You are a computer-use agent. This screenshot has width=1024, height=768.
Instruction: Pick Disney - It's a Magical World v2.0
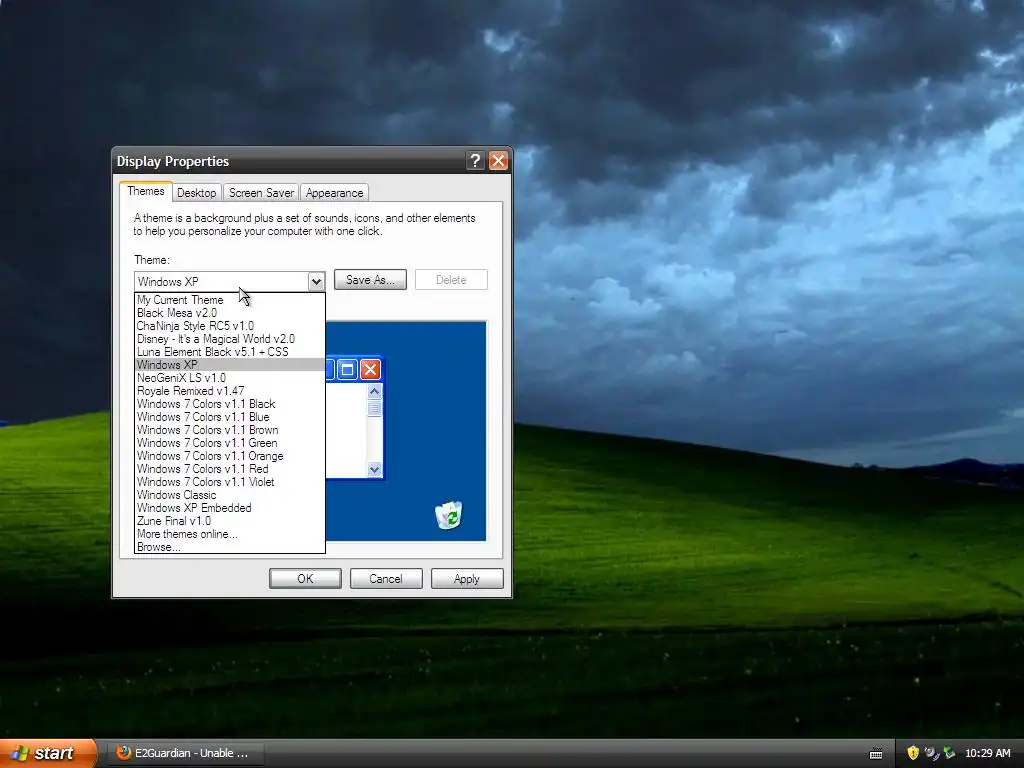pyautogui.click(x=229, y=339)
